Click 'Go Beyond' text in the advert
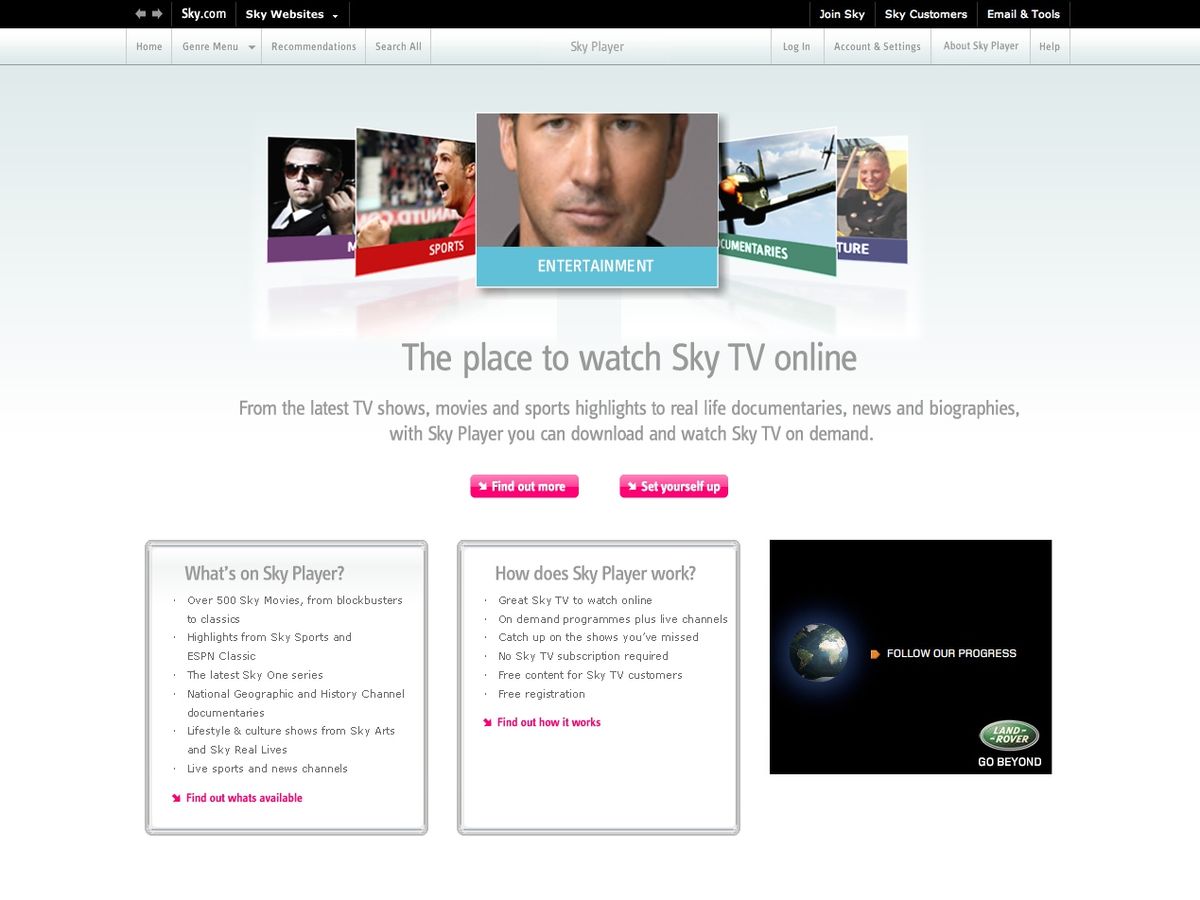Viewport: 1200px width, 900px height. point(1009,762)
